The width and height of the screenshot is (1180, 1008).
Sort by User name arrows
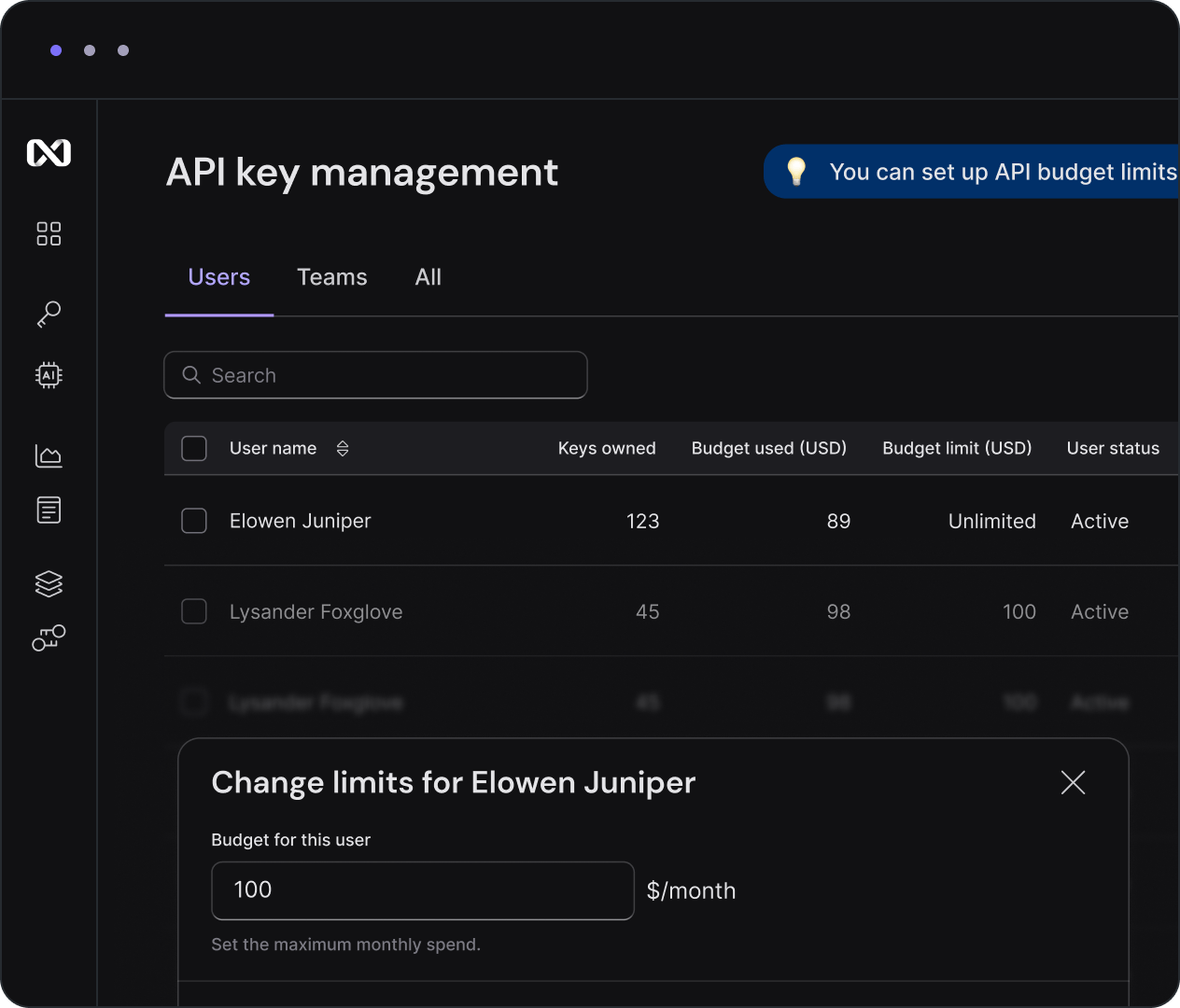tap(343, 449)
